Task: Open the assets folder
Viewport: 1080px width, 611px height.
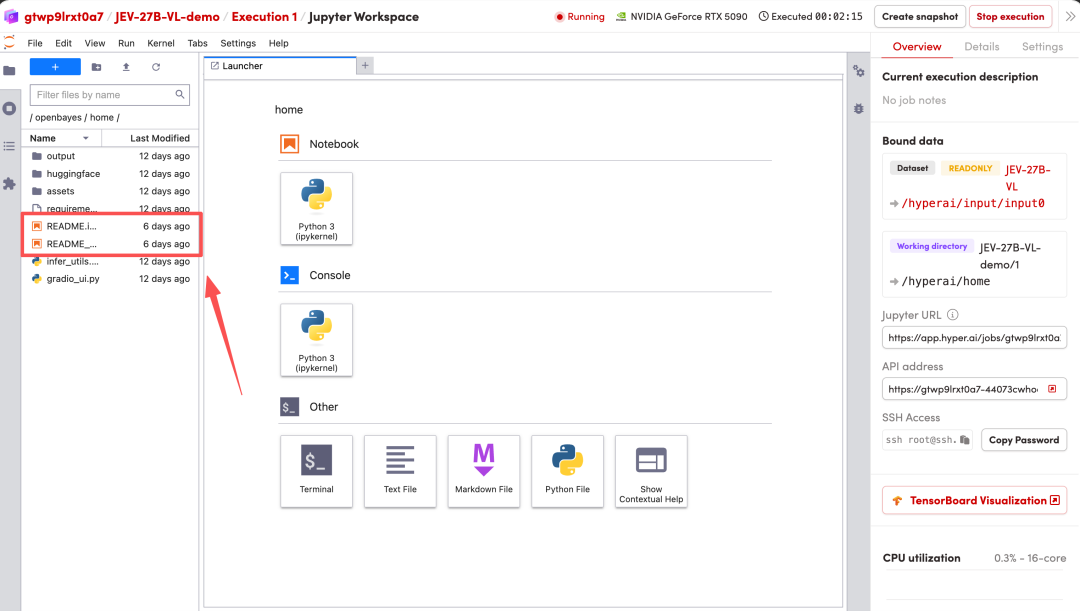Action: 110,191
